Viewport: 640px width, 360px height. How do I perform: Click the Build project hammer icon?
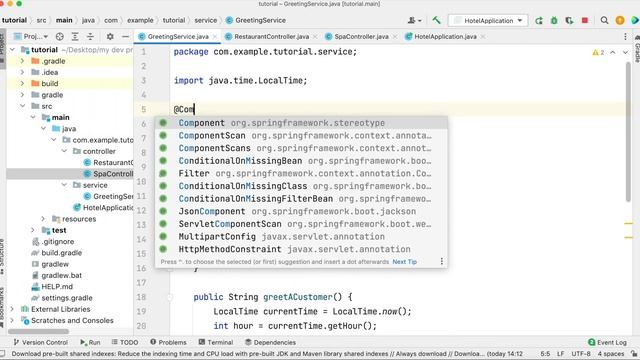pyautogui.click(x=436, y=20)
